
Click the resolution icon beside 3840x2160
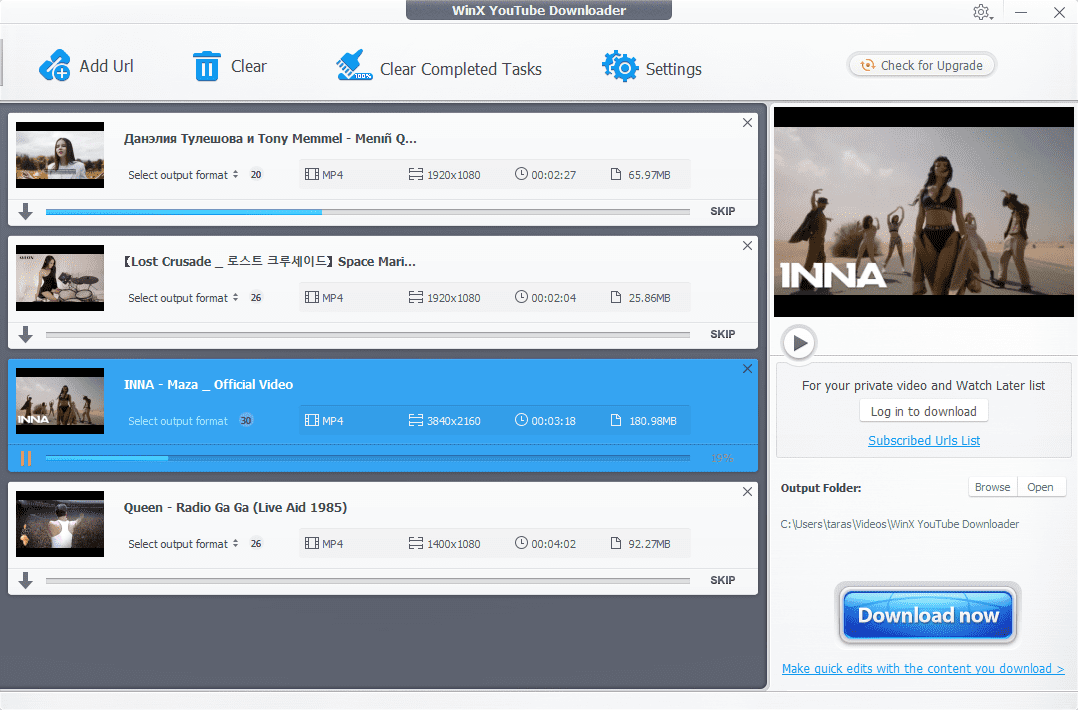pyautogui.click(x=416, y=421)
